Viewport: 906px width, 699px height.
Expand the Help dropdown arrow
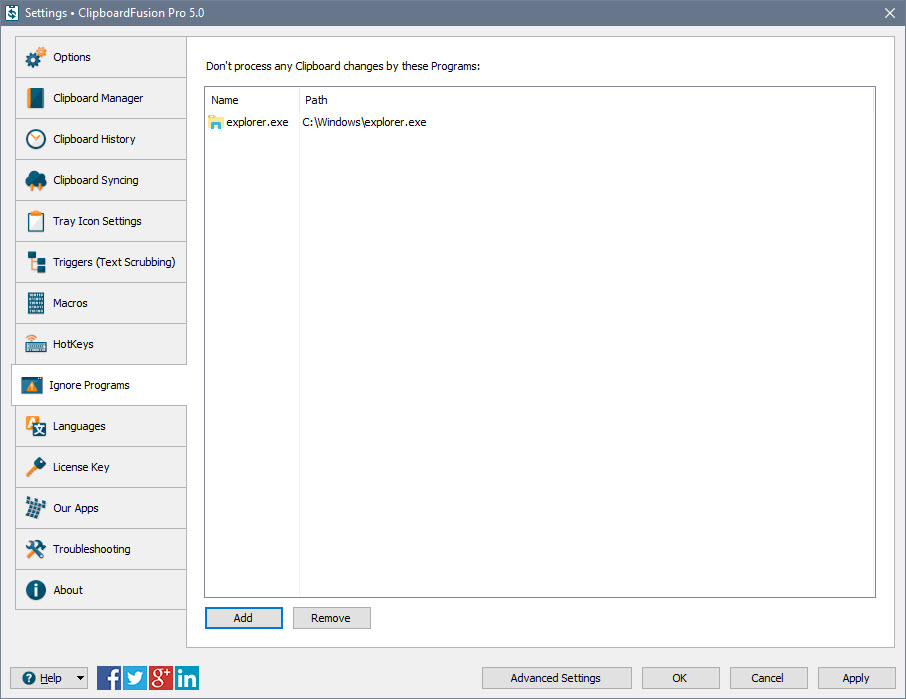pyautogui.click(x=81, y=678)
